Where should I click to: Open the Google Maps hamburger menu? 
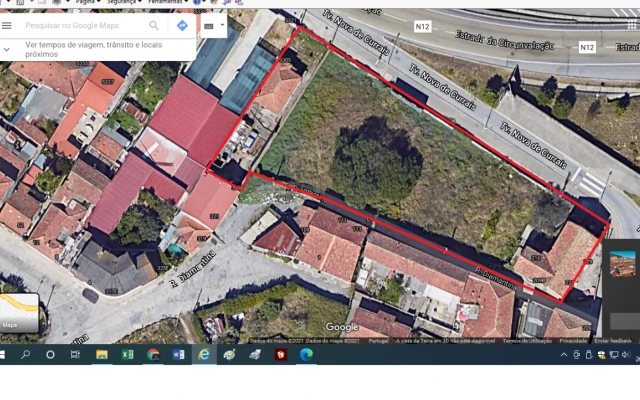pos(8,25)
